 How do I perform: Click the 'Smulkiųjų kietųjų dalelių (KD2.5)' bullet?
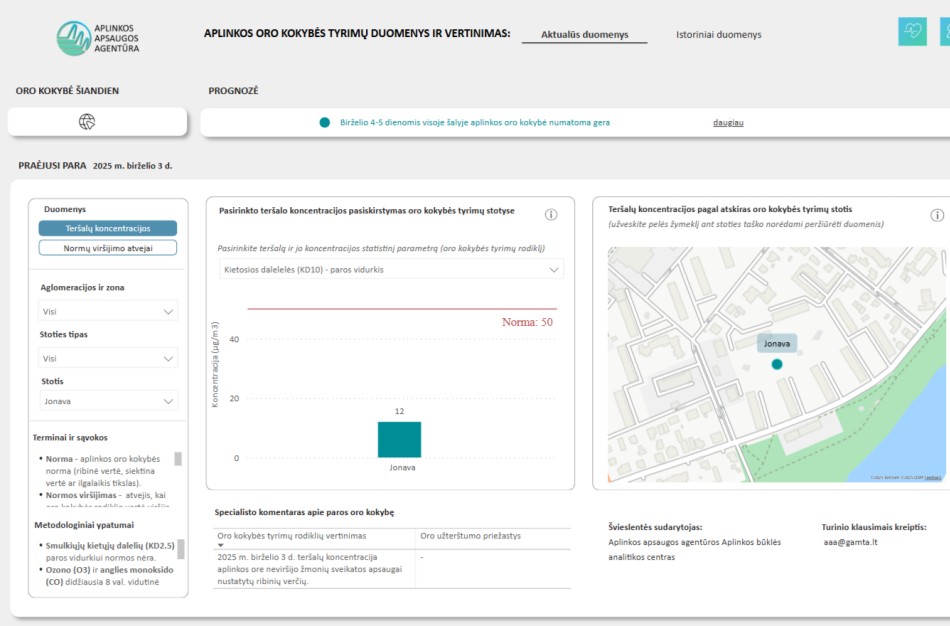[107, 551]
